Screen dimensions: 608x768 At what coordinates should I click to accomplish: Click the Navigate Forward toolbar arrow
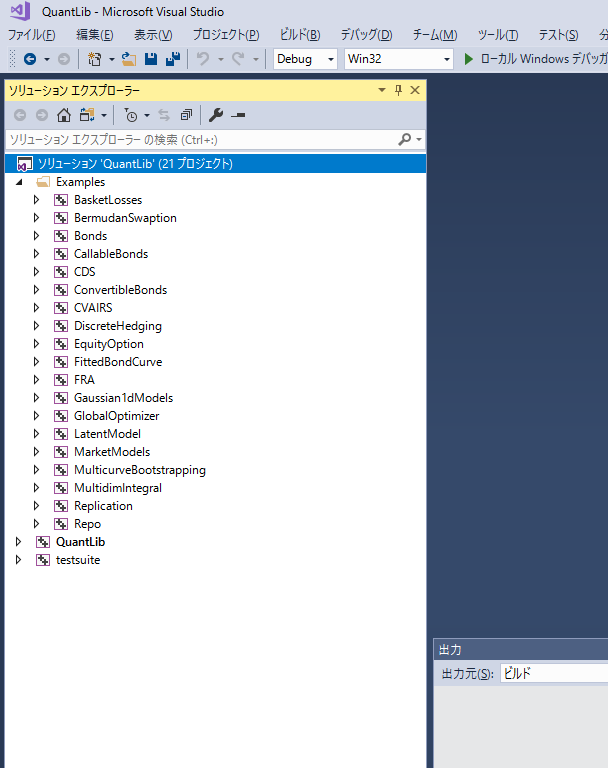click(64, 59)
